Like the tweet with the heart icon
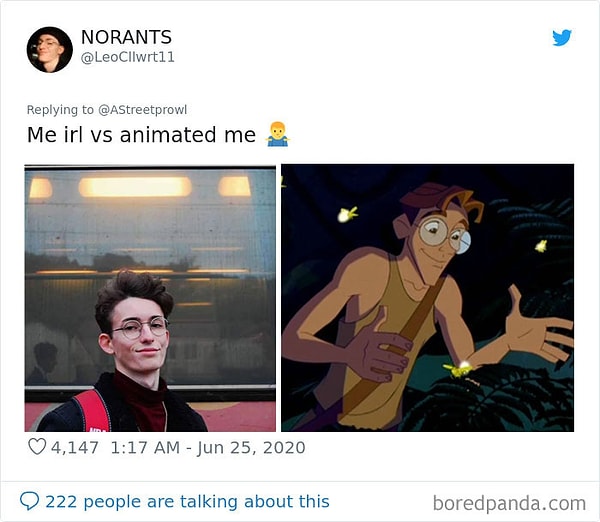 37,447
